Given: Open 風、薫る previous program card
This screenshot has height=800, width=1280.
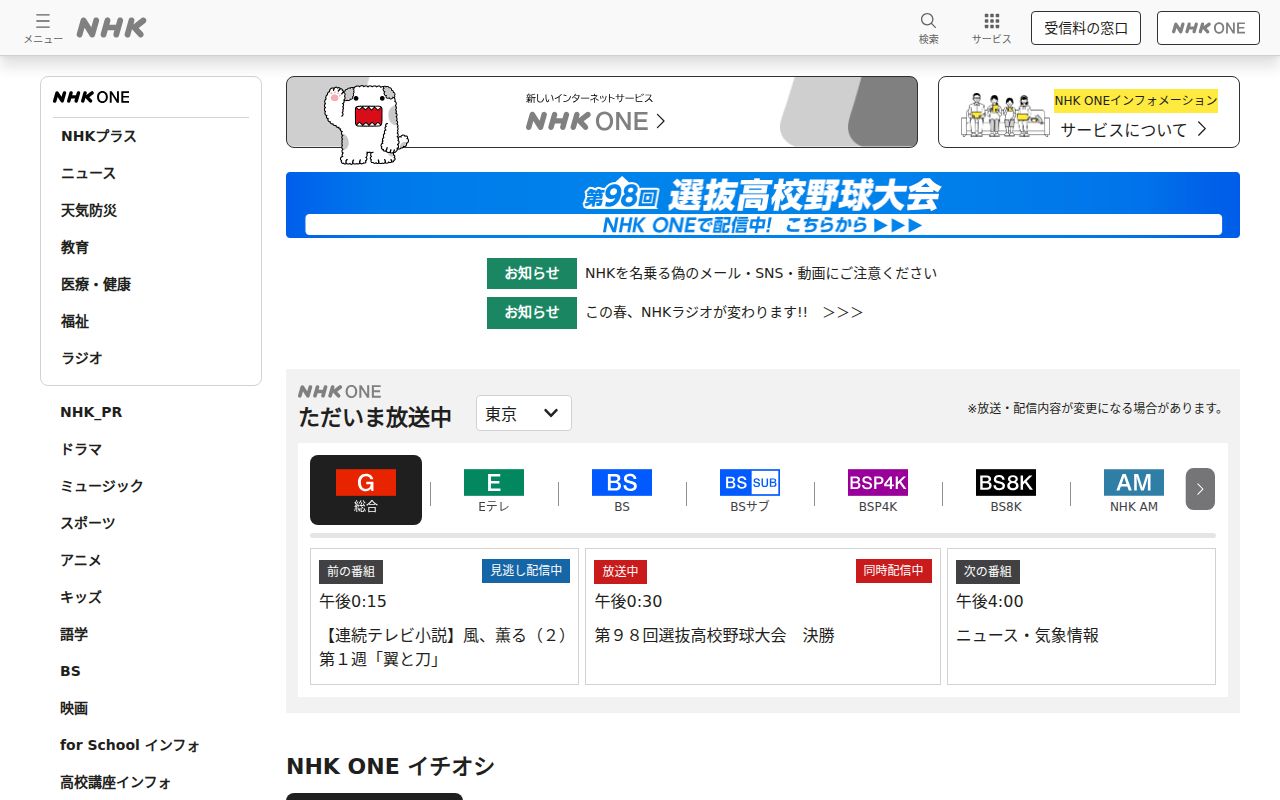Looking at the screenshot, I should coord(445,616).
